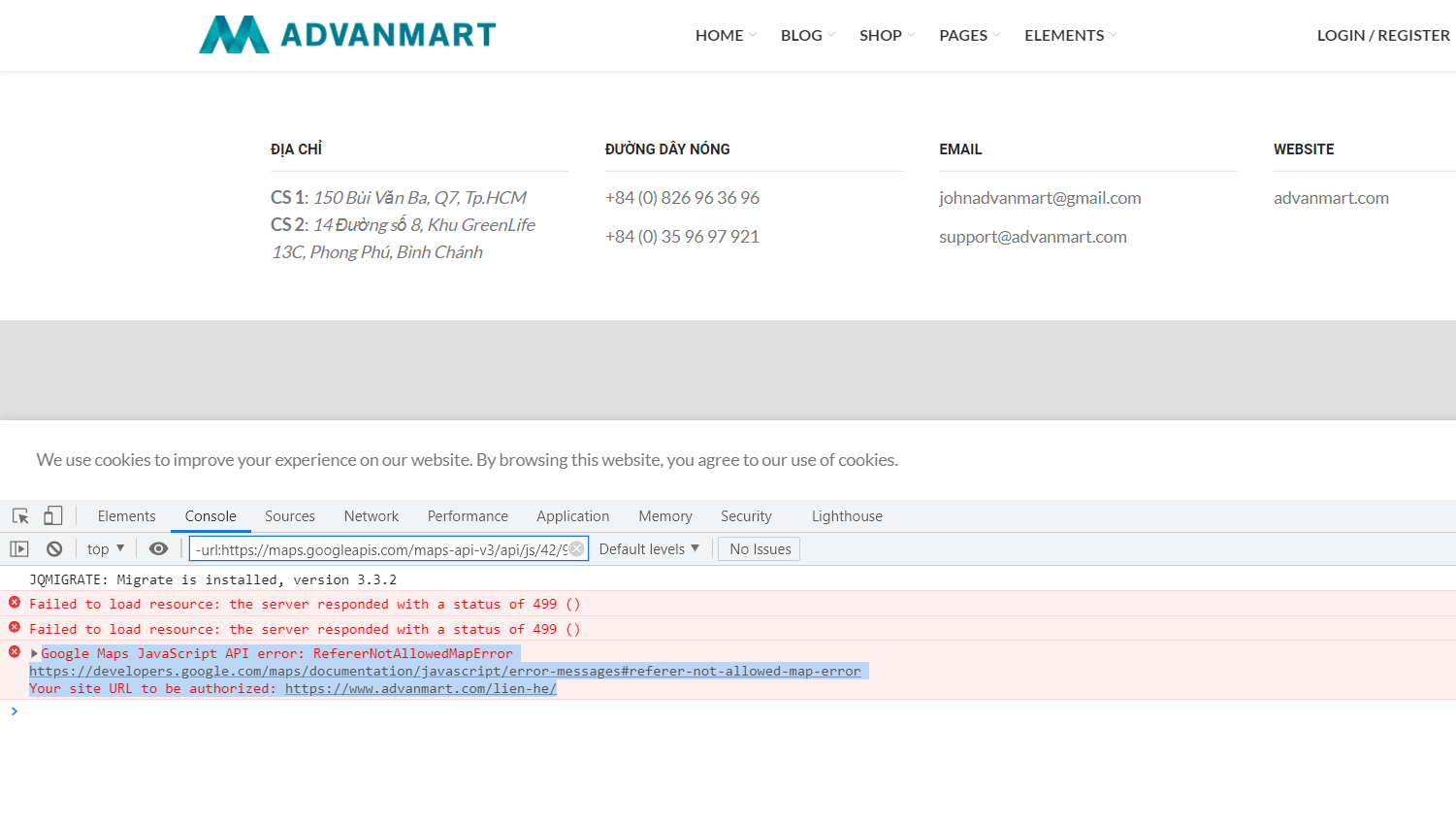Click phone number +84 (0) 826 96 36 96
The image size is (1456, 825).
(x=682, y=198)
